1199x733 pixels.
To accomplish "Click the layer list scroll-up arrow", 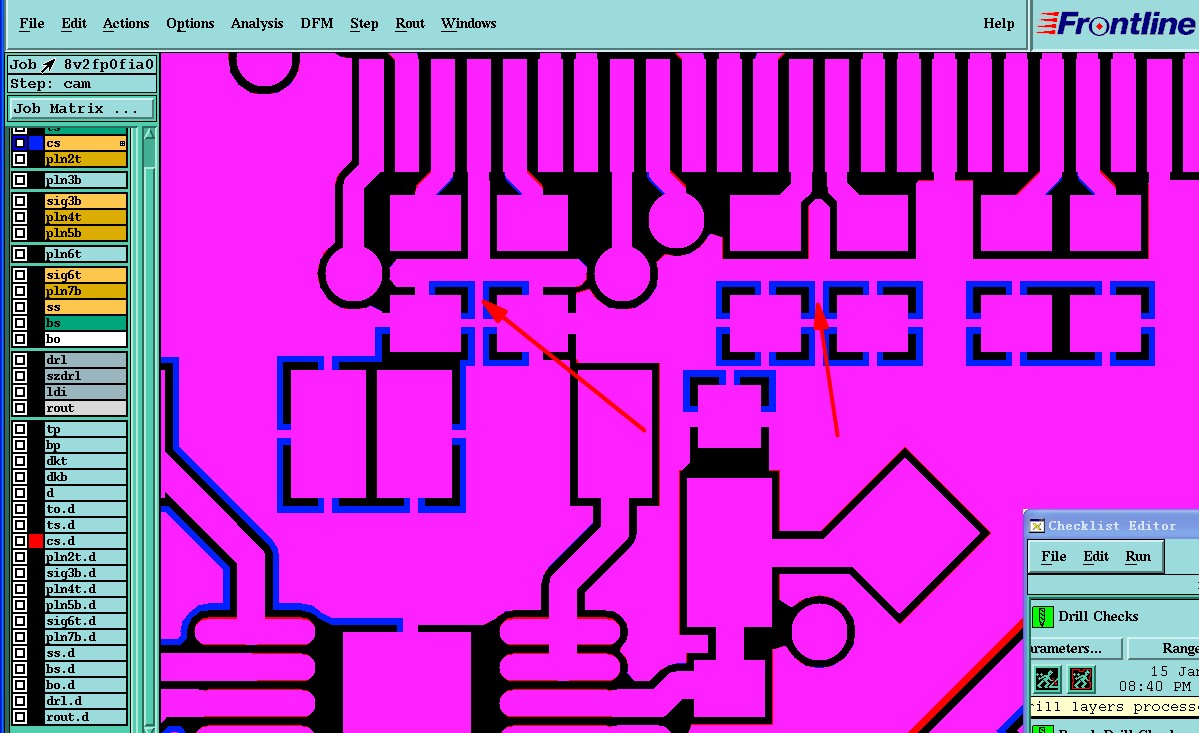I will [x=149, y=134].
